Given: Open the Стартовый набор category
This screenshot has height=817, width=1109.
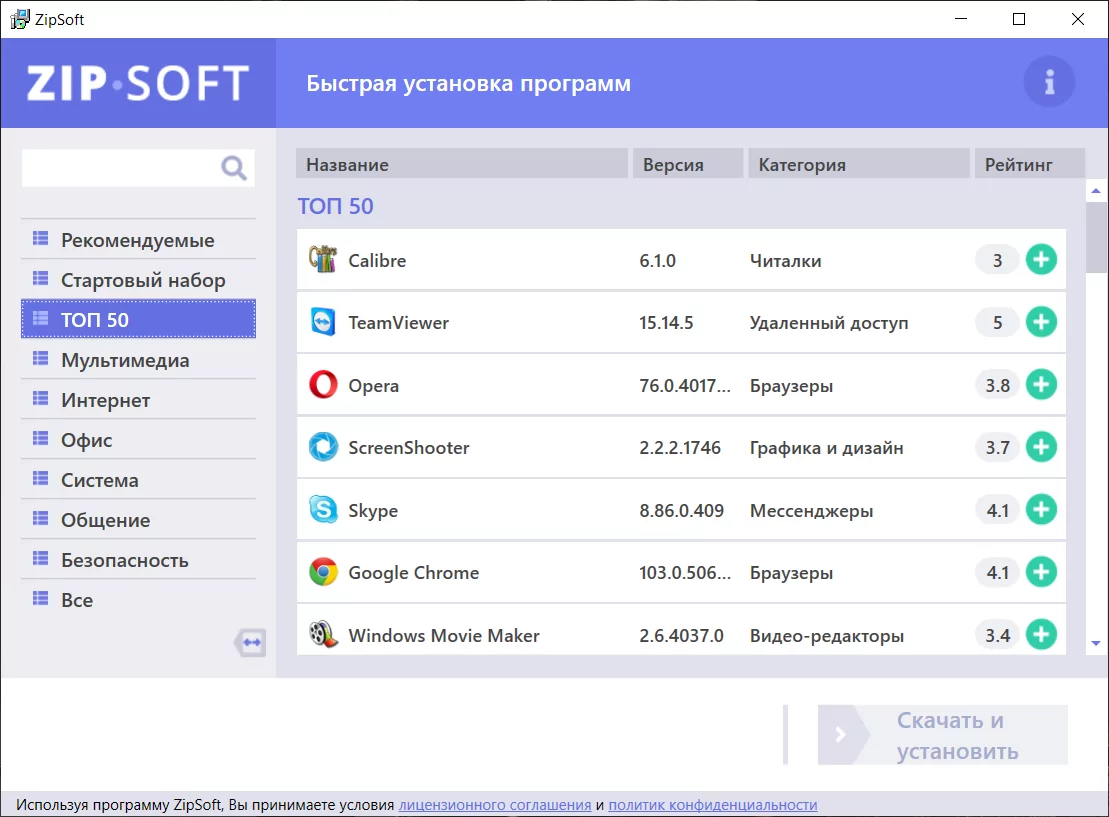Looking at the screenshot, I should (x=138, y=280).
